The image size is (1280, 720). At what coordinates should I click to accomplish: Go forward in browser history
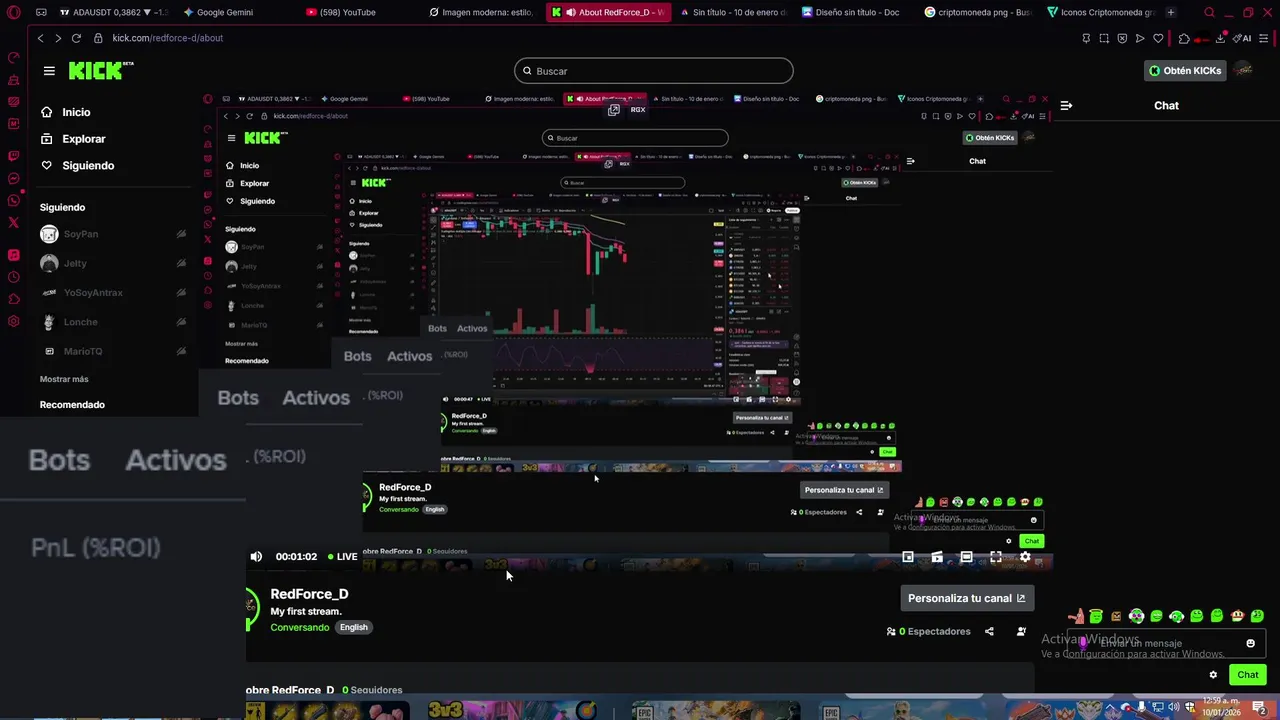57,38
